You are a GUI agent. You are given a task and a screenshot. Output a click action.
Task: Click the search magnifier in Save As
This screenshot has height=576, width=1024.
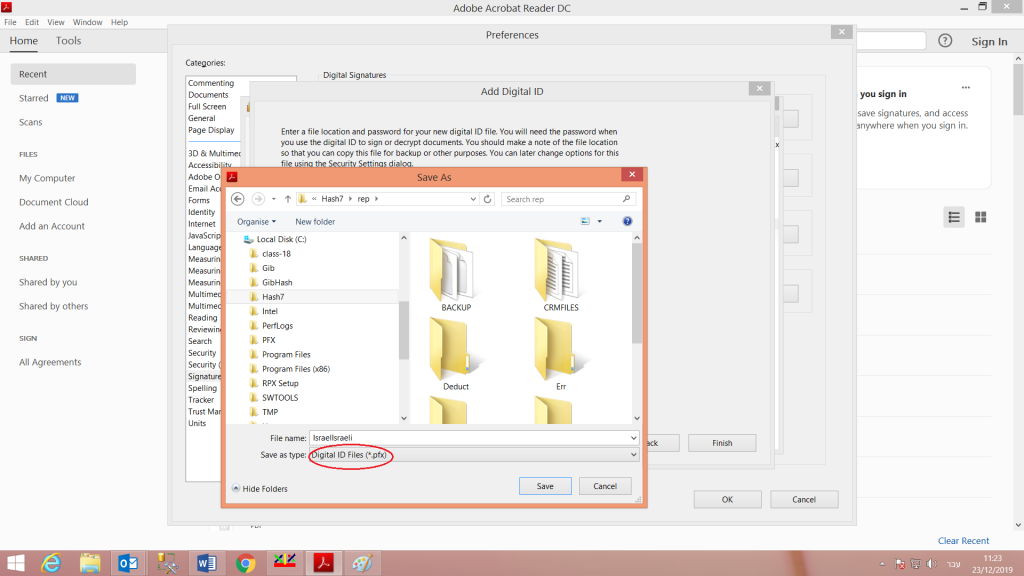(x=626, y=199)
